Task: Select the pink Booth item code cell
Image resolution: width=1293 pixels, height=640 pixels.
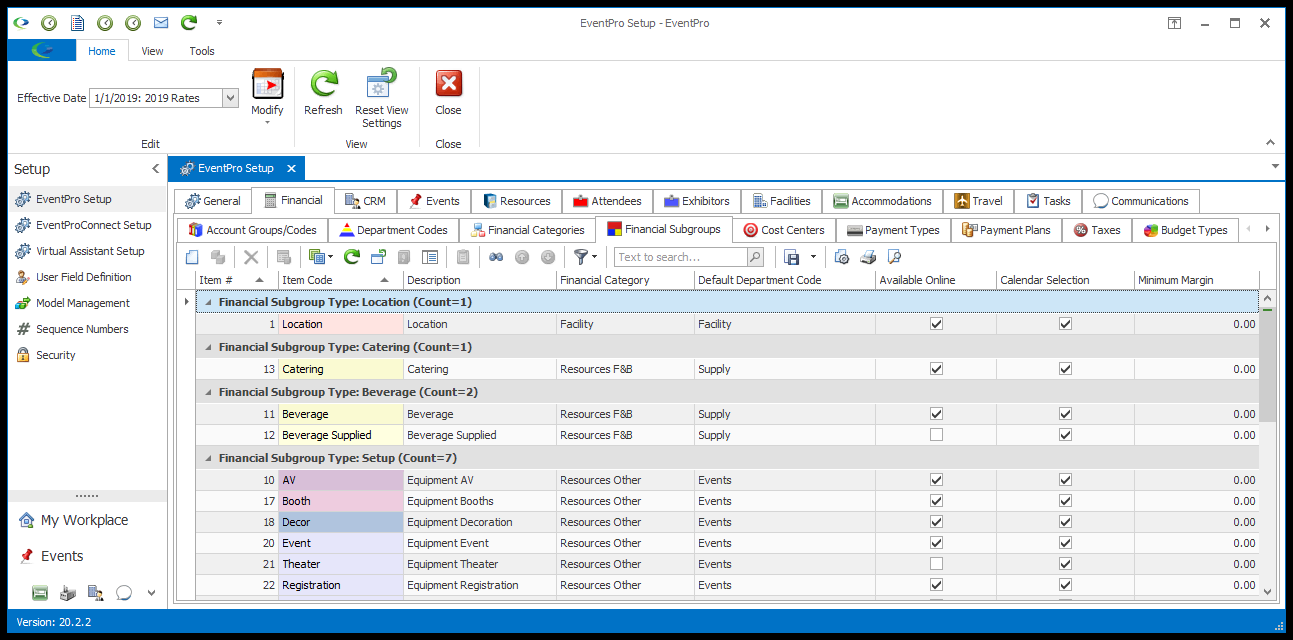Action: pos(341,501)
